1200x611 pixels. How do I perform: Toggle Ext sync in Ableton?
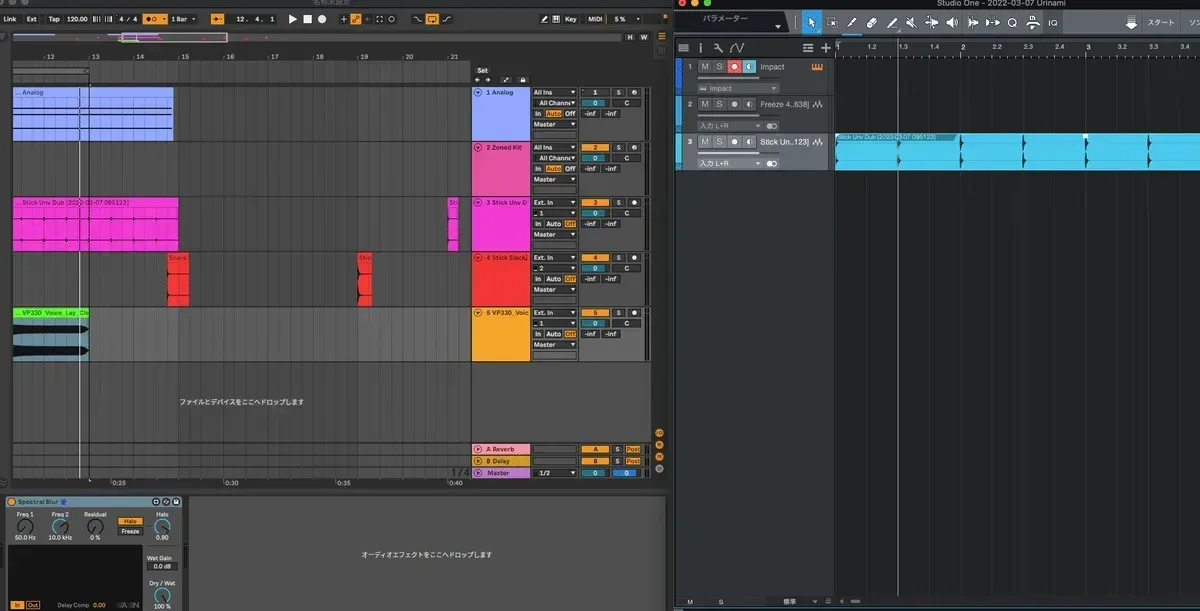[31, 19]
